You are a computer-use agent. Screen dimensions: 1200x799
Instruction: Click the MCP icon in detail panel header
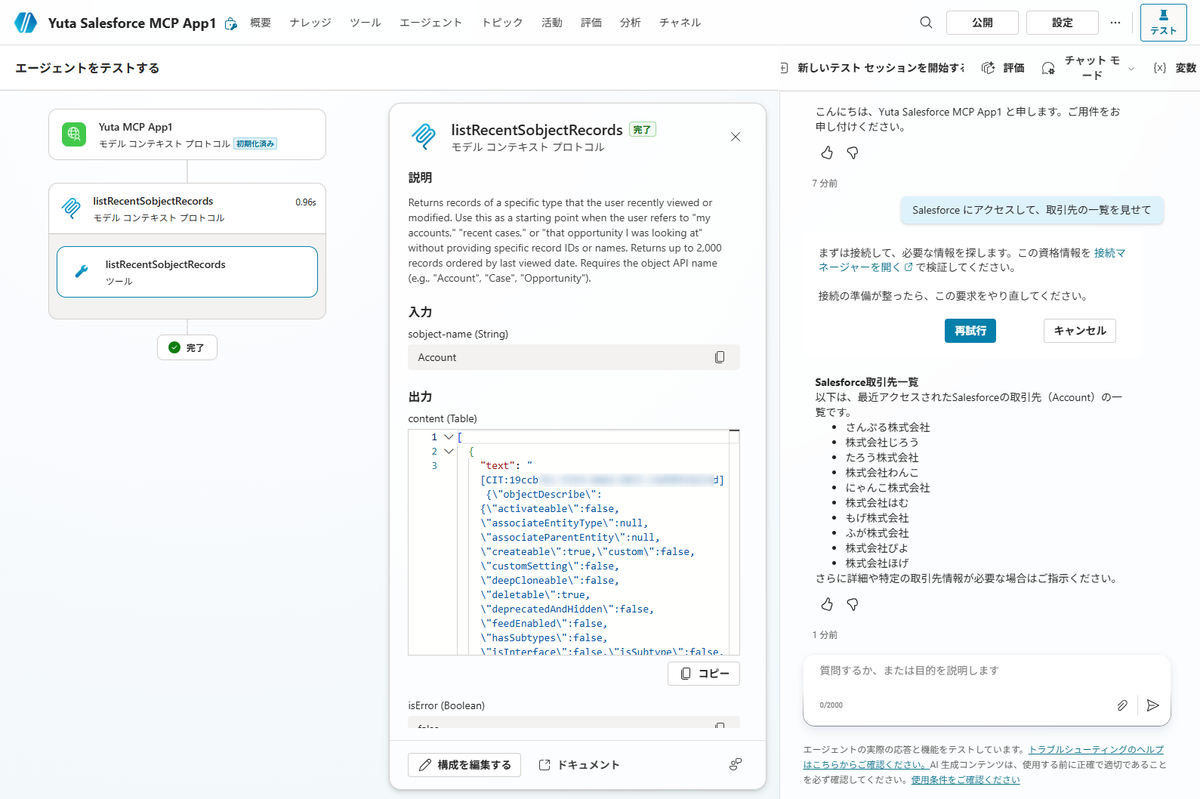coord(425,136)
